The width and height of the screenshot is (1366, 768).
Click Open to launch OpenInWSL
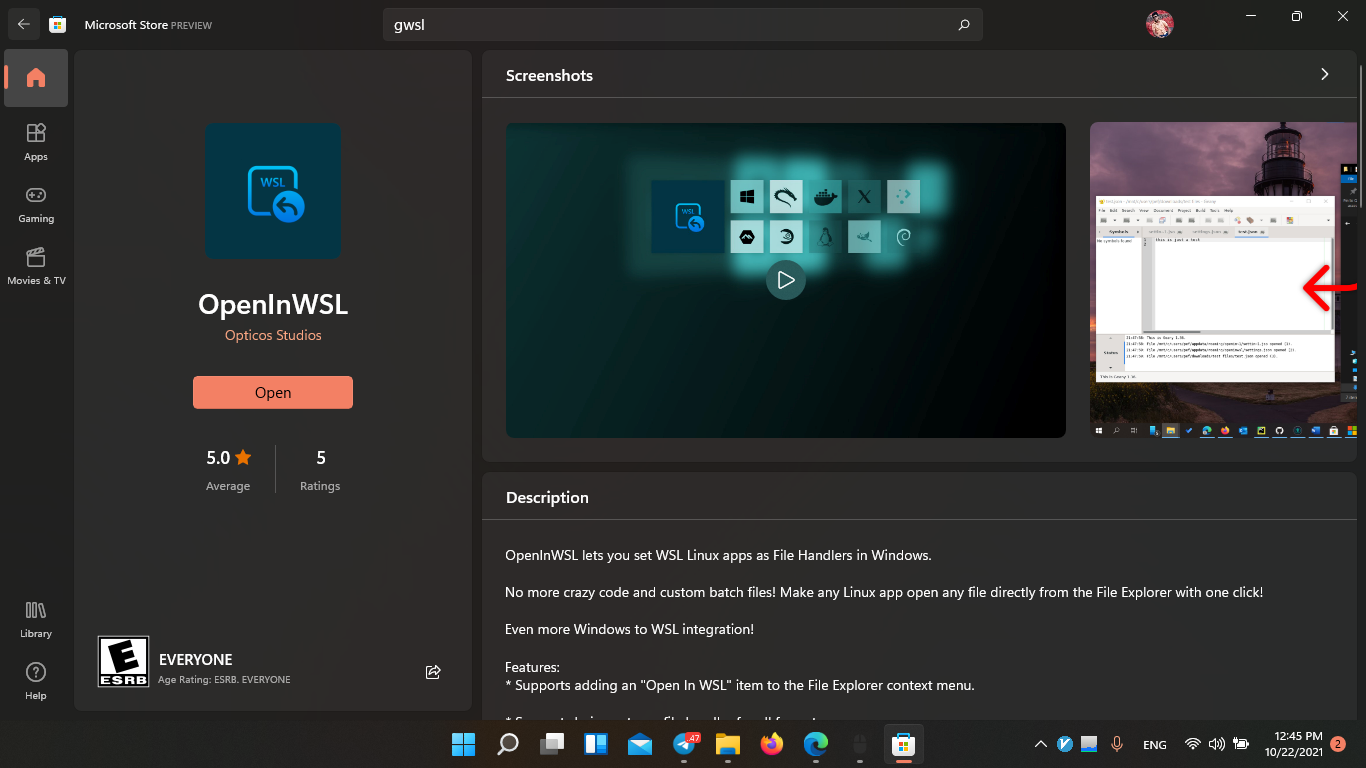273,393
